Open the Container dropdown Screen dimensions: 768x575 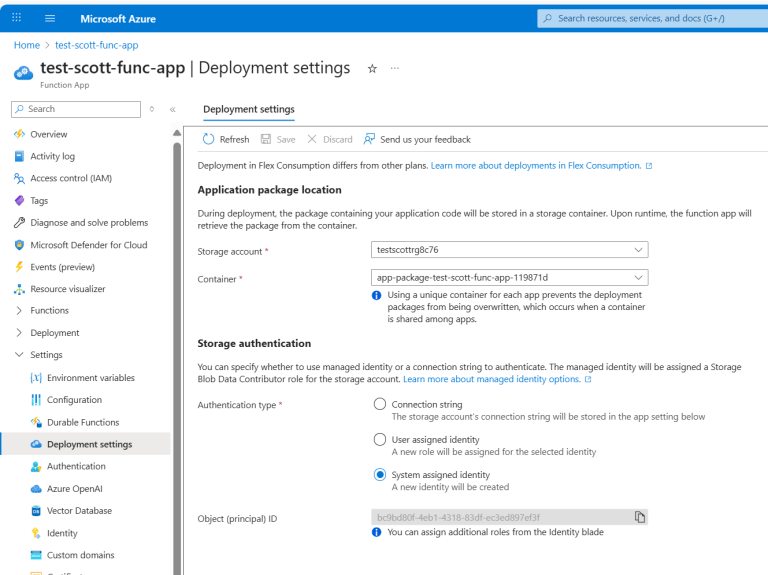click(509, 278)
